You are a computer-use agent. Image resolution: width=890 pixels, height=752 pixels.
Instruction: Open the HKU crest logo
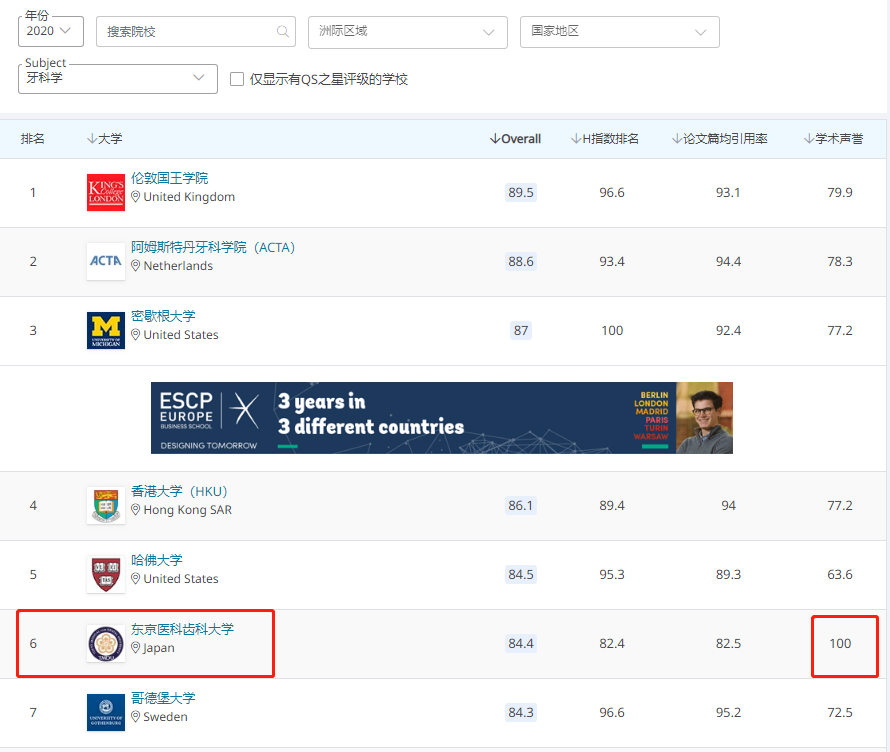tap(106, 505)
